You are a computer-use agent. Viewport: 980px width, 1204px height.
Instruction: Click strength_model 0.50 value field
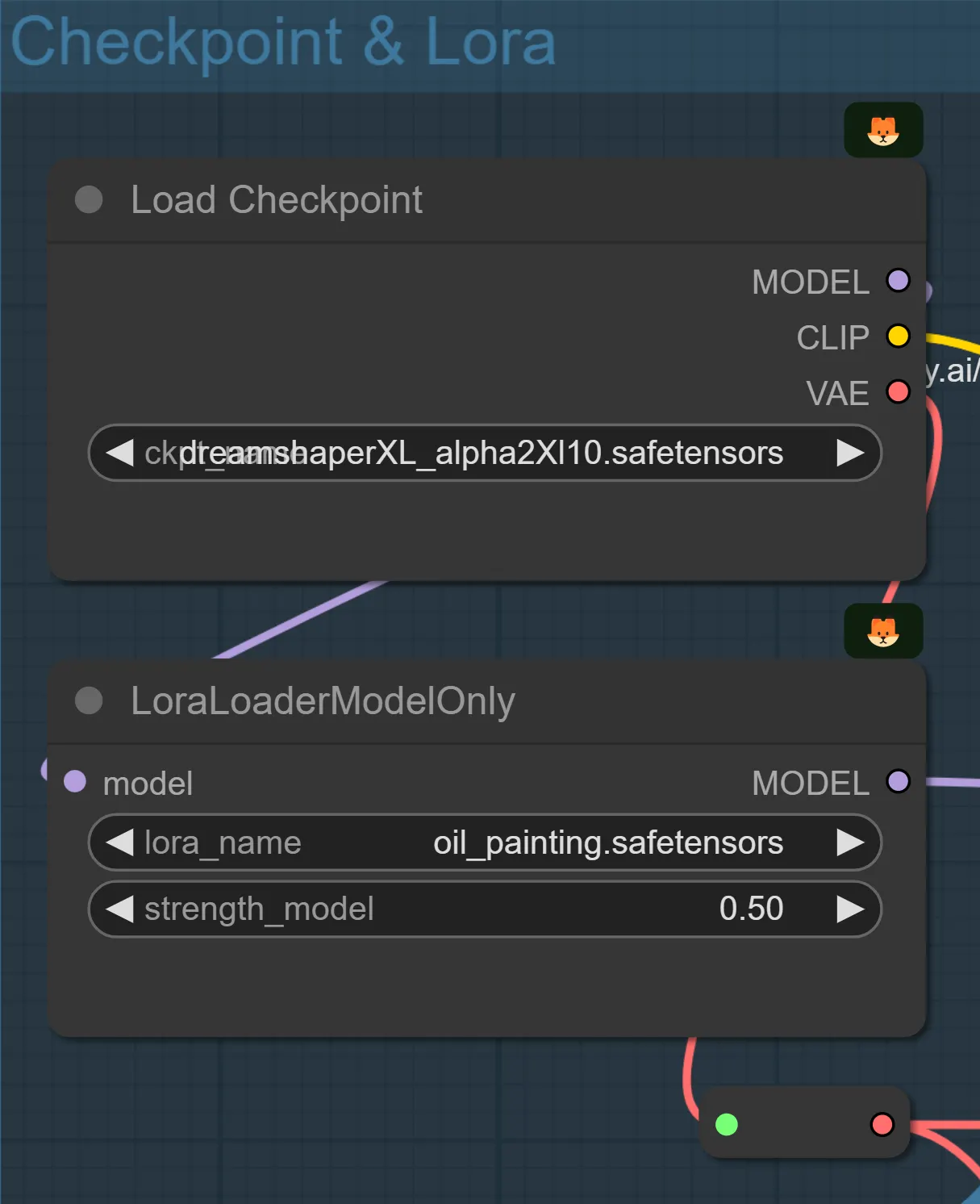tap(484, 909)
